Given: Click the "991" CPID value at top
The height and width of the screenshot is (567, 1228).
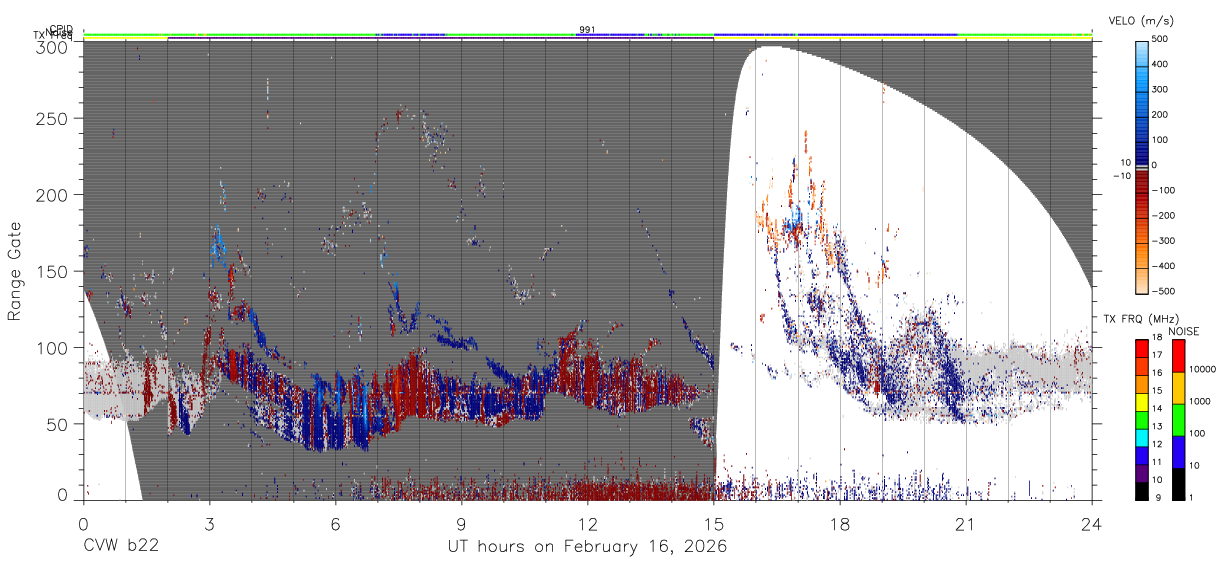Looking at the screenshot, I should [x=587, y=29].
